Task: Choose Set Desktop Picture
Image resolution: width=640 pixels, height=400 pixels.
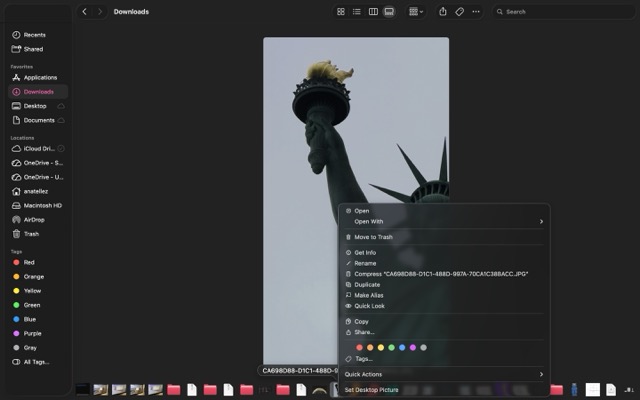Action: tap(444, 390)
